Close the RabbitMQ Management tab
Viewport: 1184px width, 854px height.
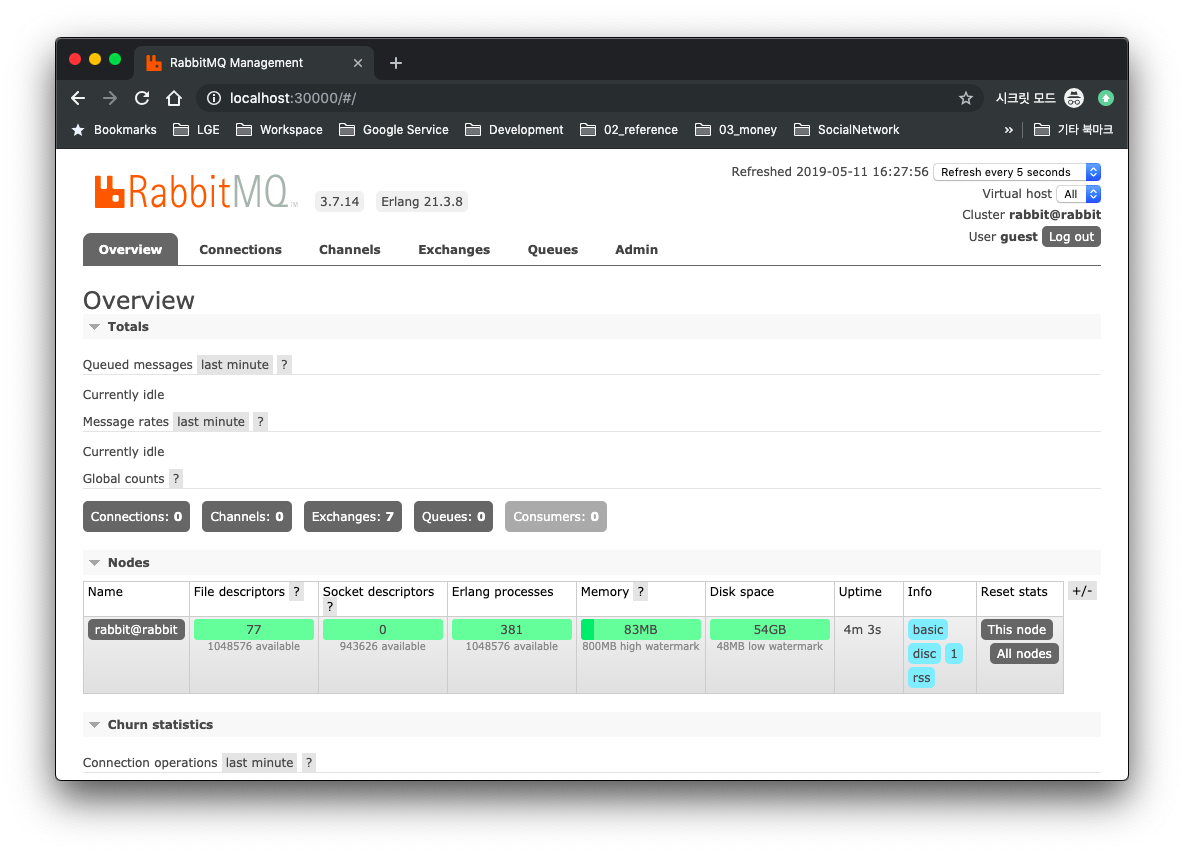(x=358, y=63)
